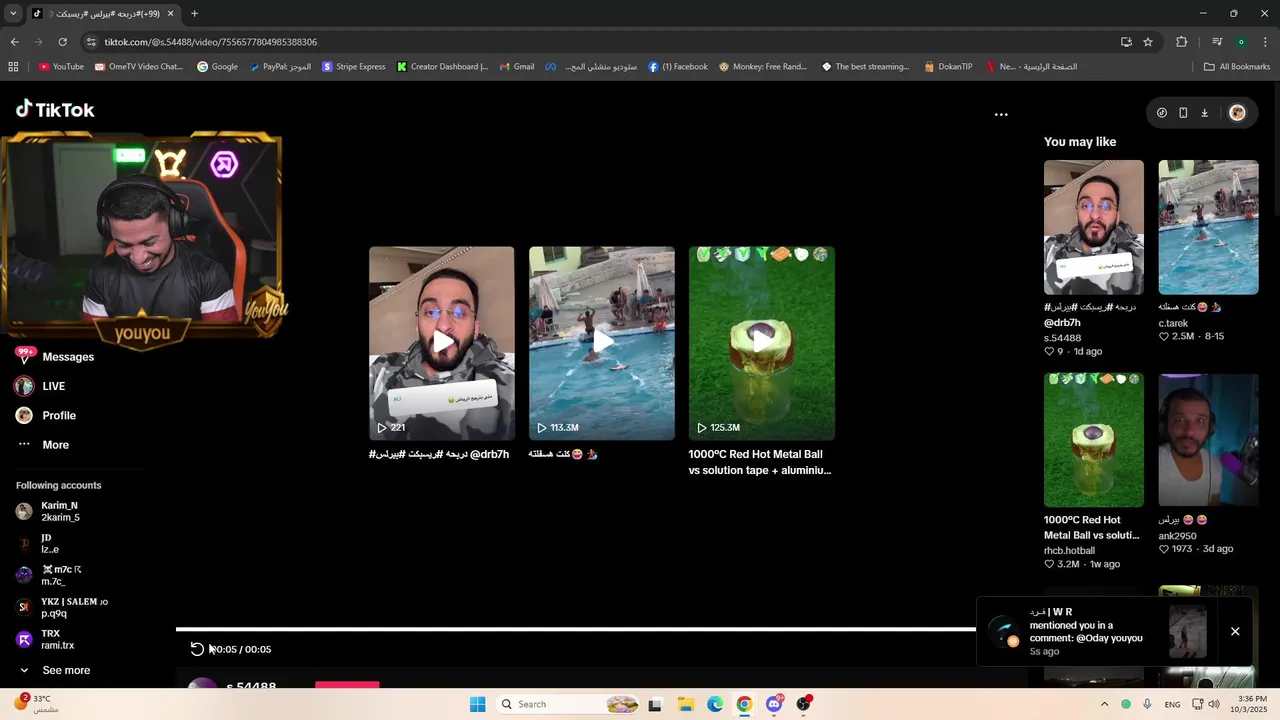Open Karim_N following account
Screen dimensions: 1280x720
click(60, 512)
